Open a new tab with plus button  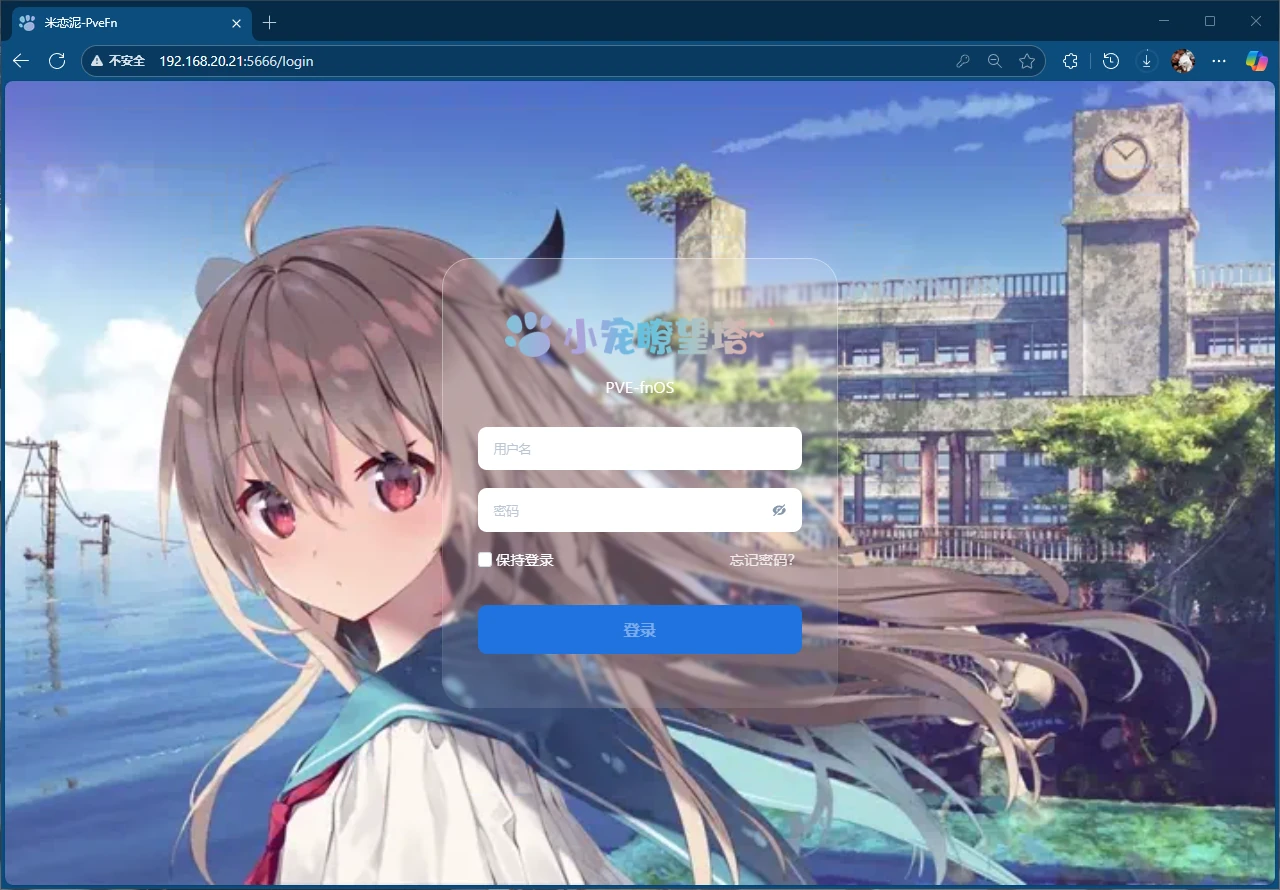[269, 22]
